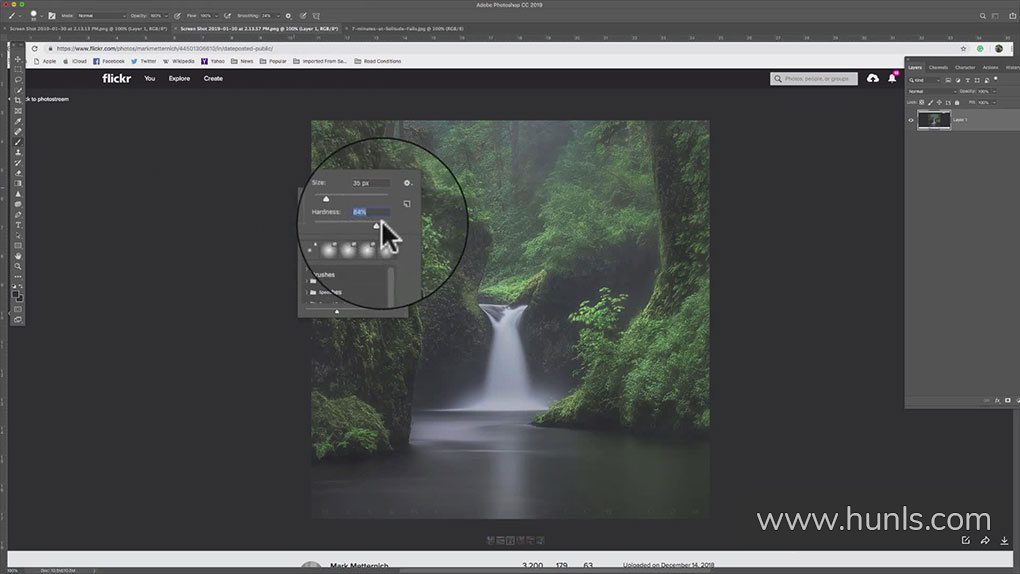Open the brush Mode dropdown set to Normal
This screenshot has width=1020, height=574.
tap(101, 16)
